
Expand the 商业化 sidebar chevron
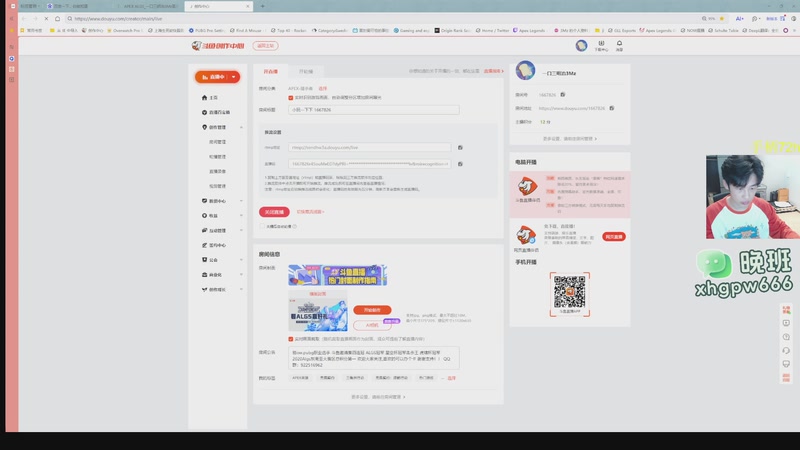pyautogui.click(x=241, y=274)
